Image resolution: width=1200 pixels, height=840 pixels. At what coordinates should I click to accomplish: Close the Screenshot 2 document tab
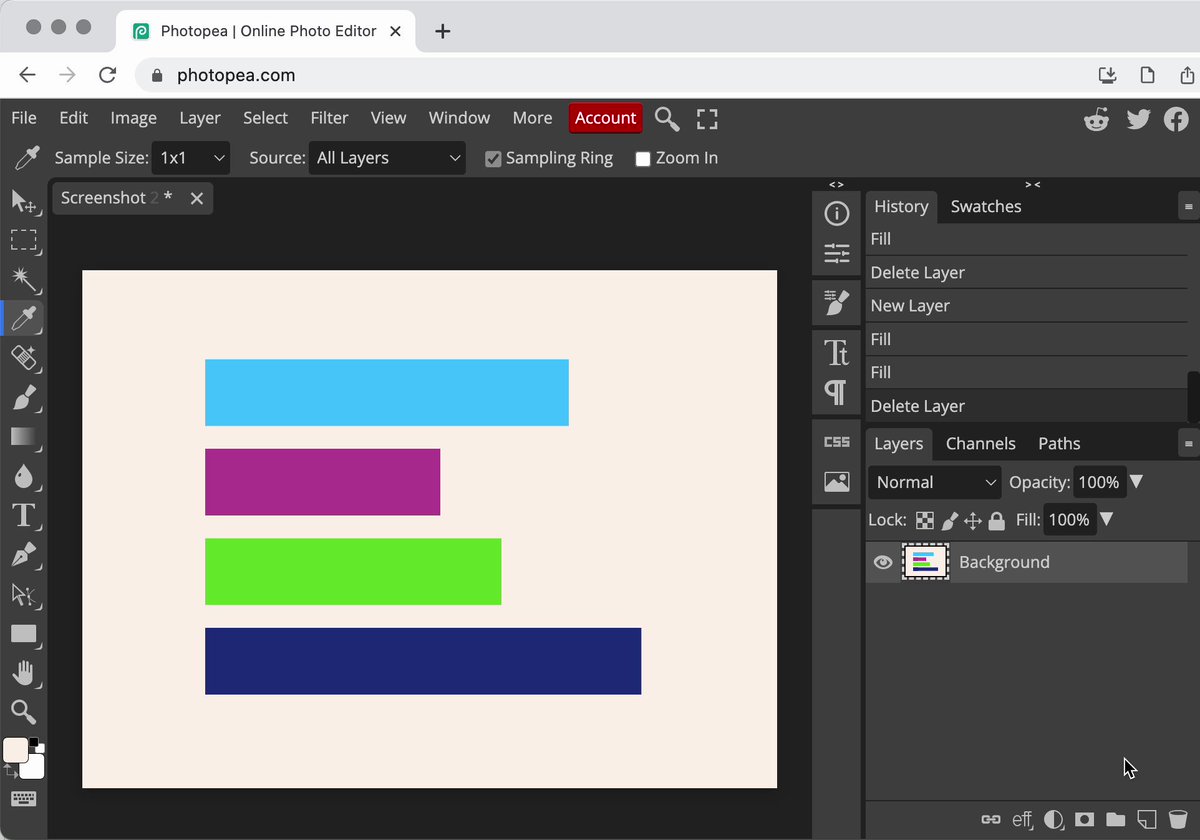click(197, 198)
